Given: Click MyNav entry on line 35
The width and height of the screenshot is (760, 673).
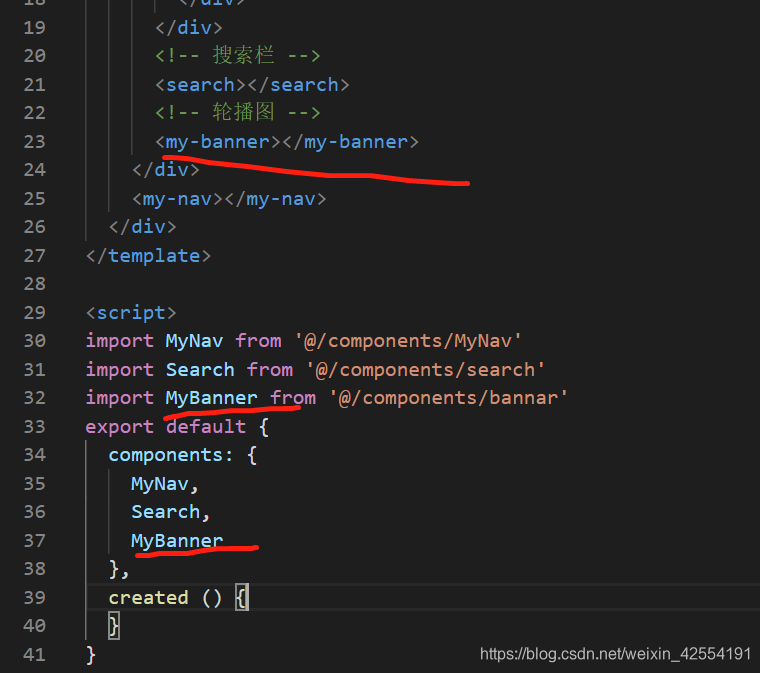Looking at the screenshot, I should click(160, 484).
